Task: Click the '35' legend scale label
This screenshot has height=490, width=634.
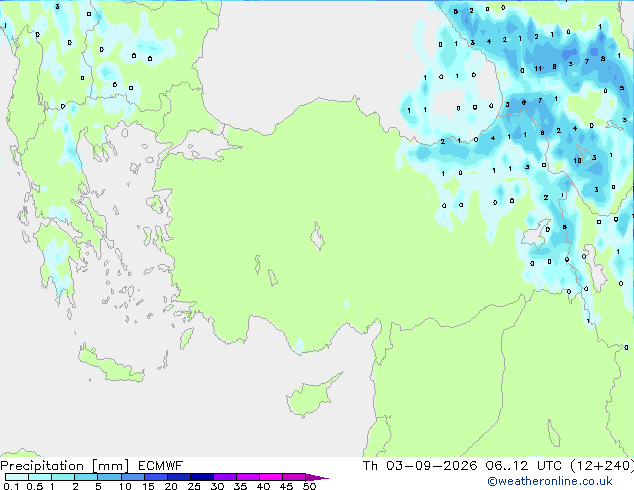Action: (x=240, y=486)
